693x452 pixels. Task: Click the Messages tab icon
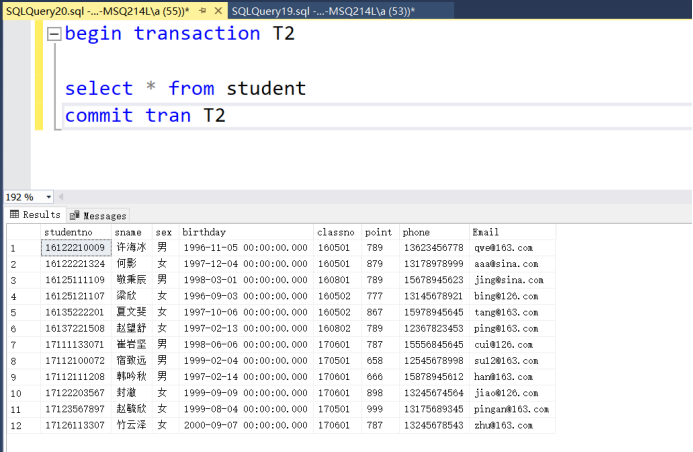[75, 215]
